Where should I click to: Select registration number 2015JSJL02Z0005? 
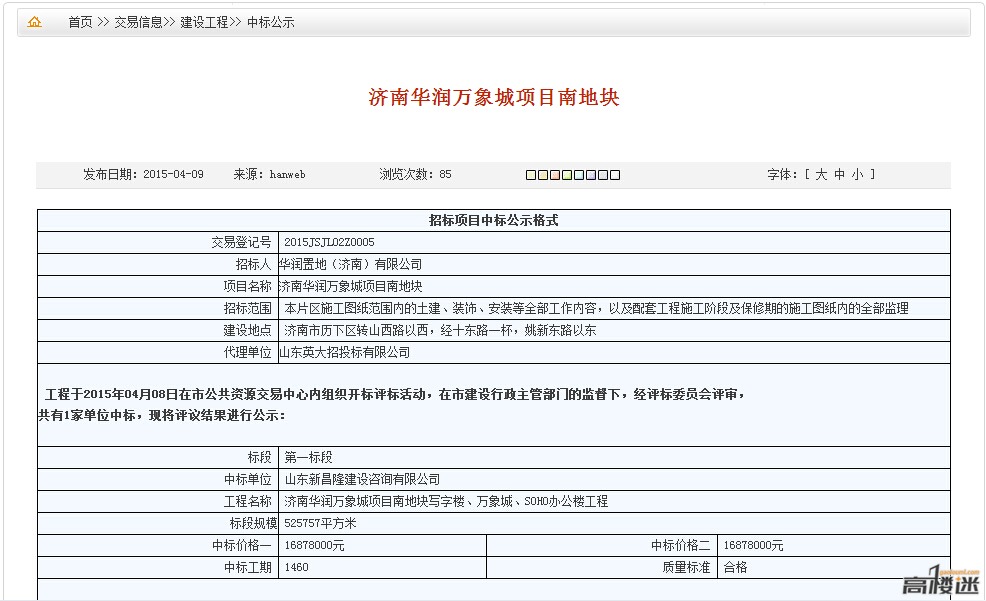329,242
